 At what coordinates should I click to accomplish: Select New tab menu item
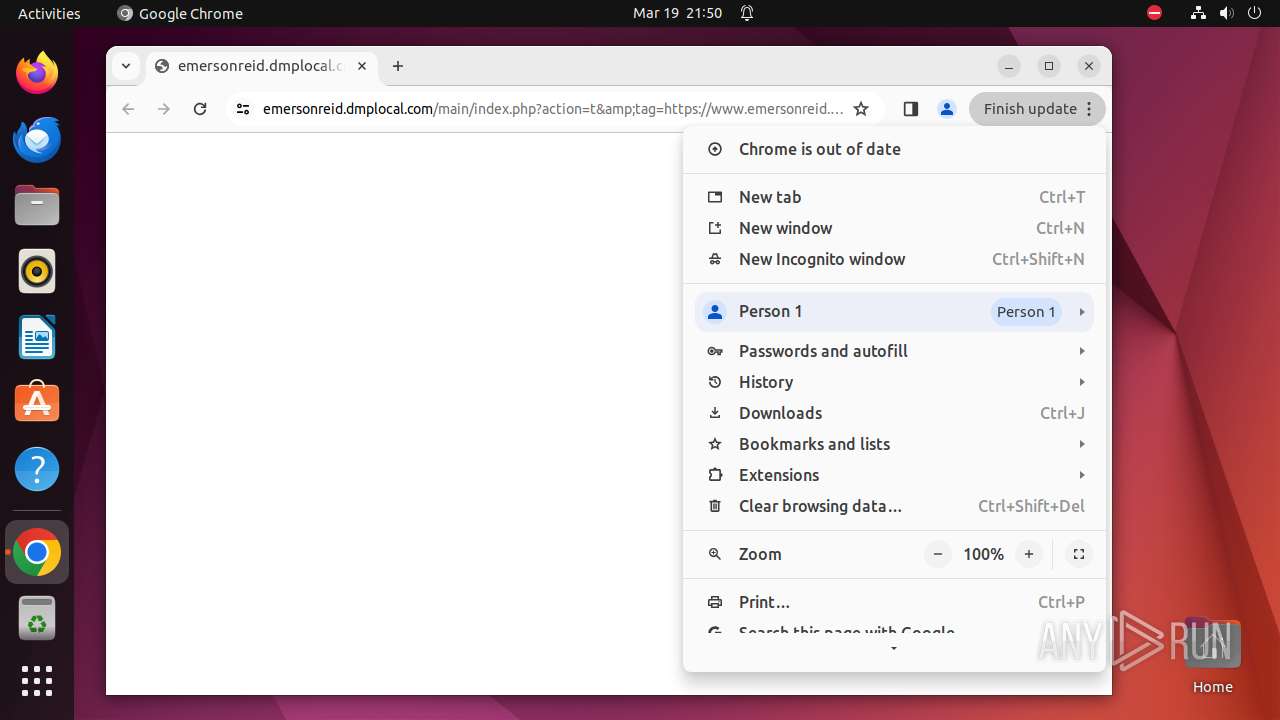895,197
